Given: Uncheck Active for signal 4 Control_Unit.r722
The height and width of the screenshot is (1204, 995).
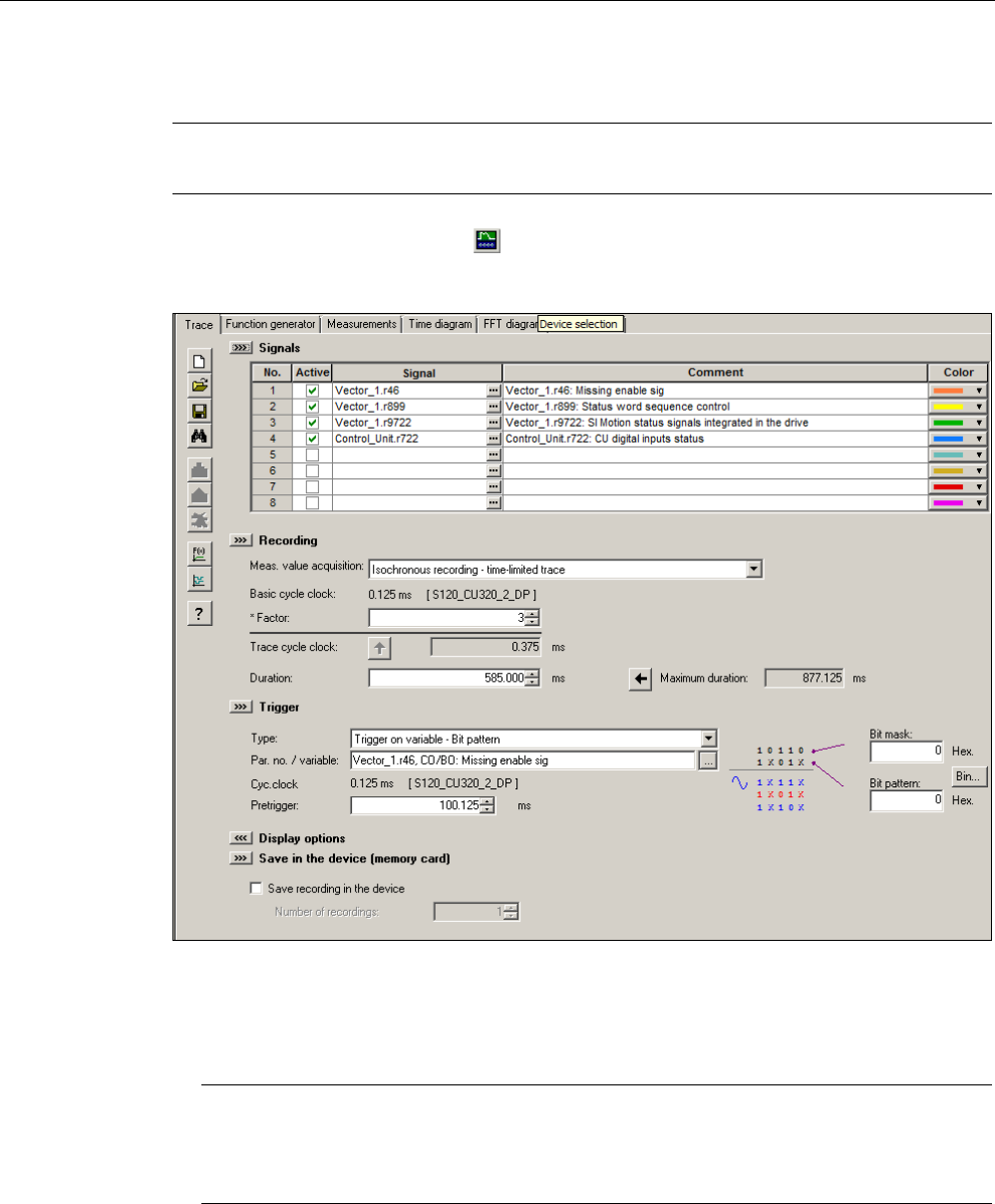Looking at the screenshot, I should 312,440.
